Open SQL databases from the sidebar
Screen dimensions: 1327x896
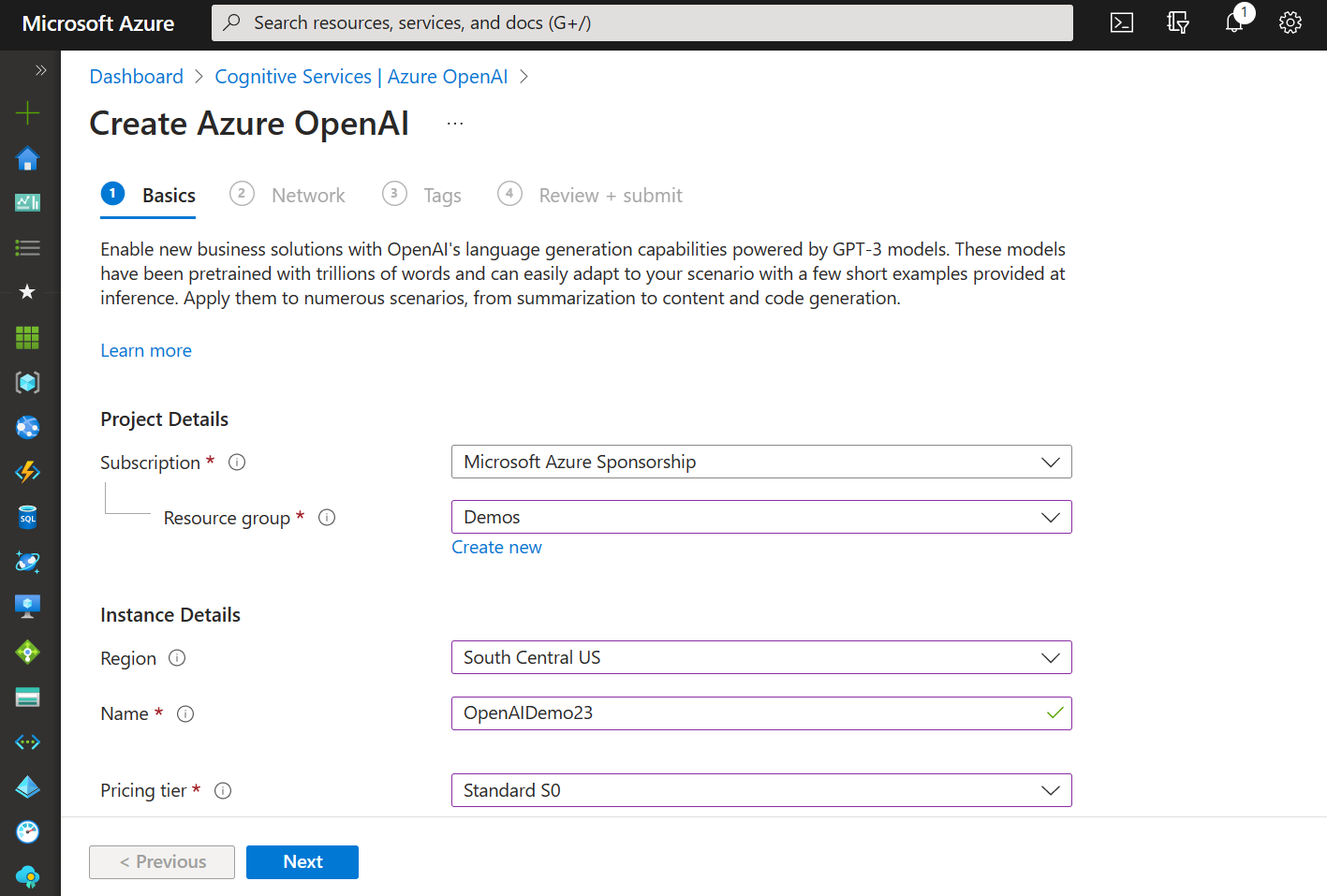[27, 517]
